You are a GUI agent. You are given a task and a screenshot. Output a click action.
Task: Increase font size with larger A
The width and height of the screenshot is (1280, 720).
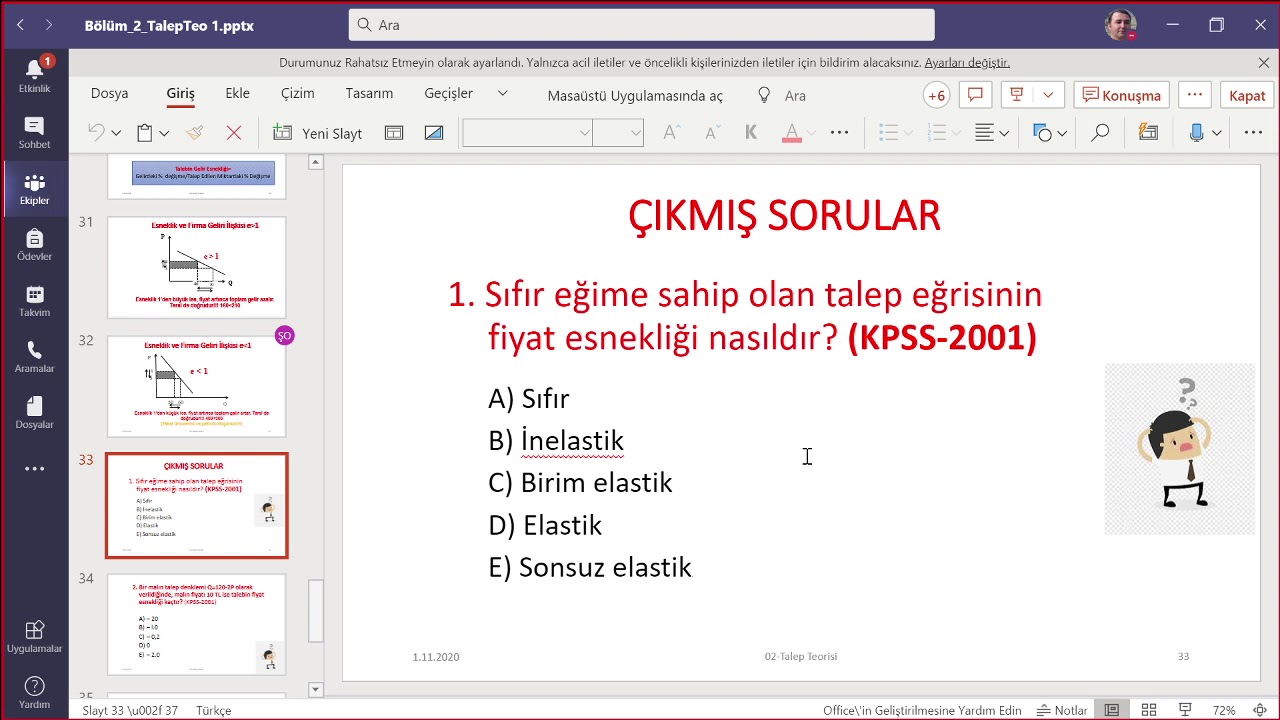[x=672, y=132]
